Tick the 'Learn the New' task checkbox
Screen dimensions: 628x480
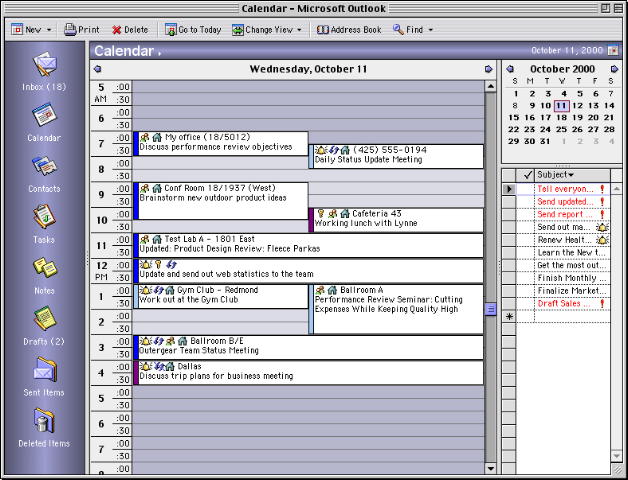pos(527,253)
